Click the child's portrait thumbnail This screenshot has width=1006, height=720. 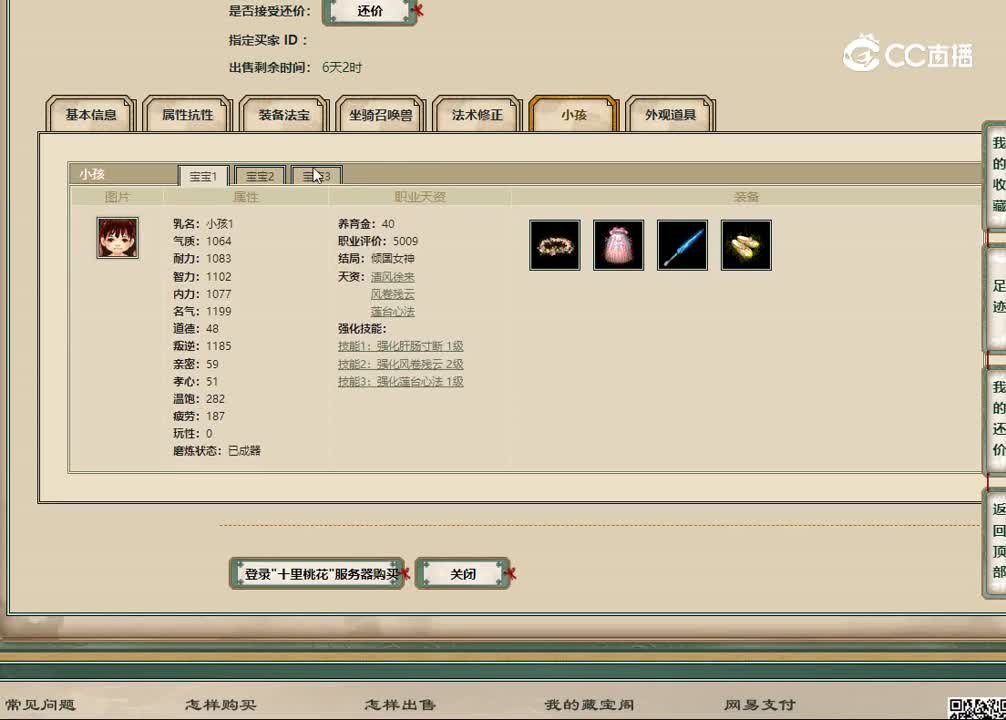tap(117, 239)
